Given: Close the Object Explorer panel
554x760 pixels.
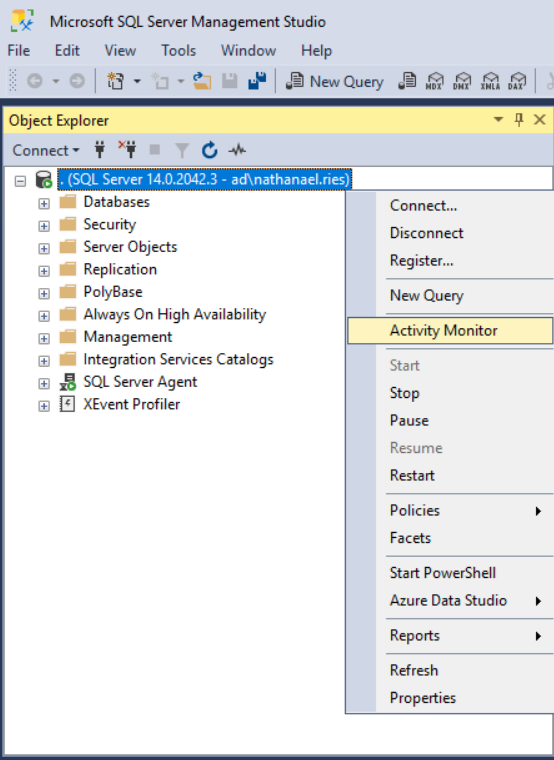Looking at the screenshot, I should (539, 120).
